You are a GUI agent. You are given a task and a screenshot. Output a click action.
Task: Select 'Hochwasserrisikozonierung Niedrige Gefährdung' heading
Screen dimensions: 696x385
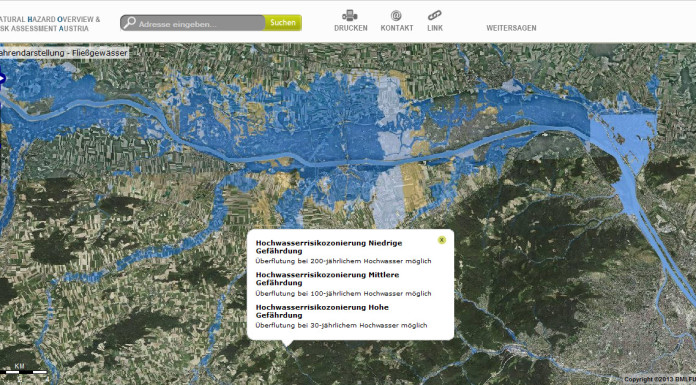329,247
